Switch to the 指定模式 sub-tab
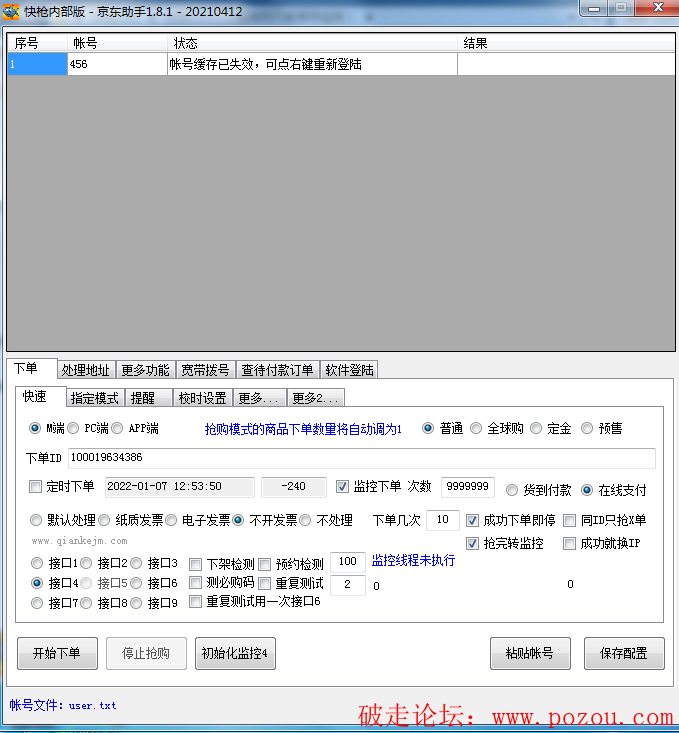This screenshot has width=679, height=733. (x=95, y=398)
